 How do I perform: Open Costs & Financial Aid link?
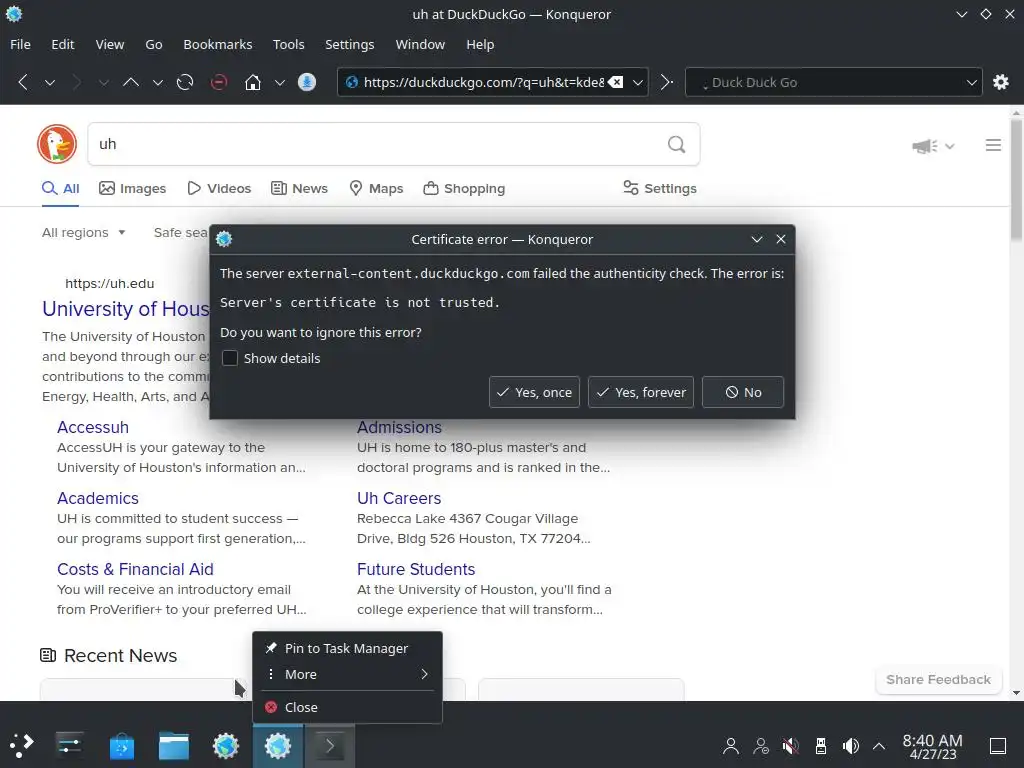(135, 569)
